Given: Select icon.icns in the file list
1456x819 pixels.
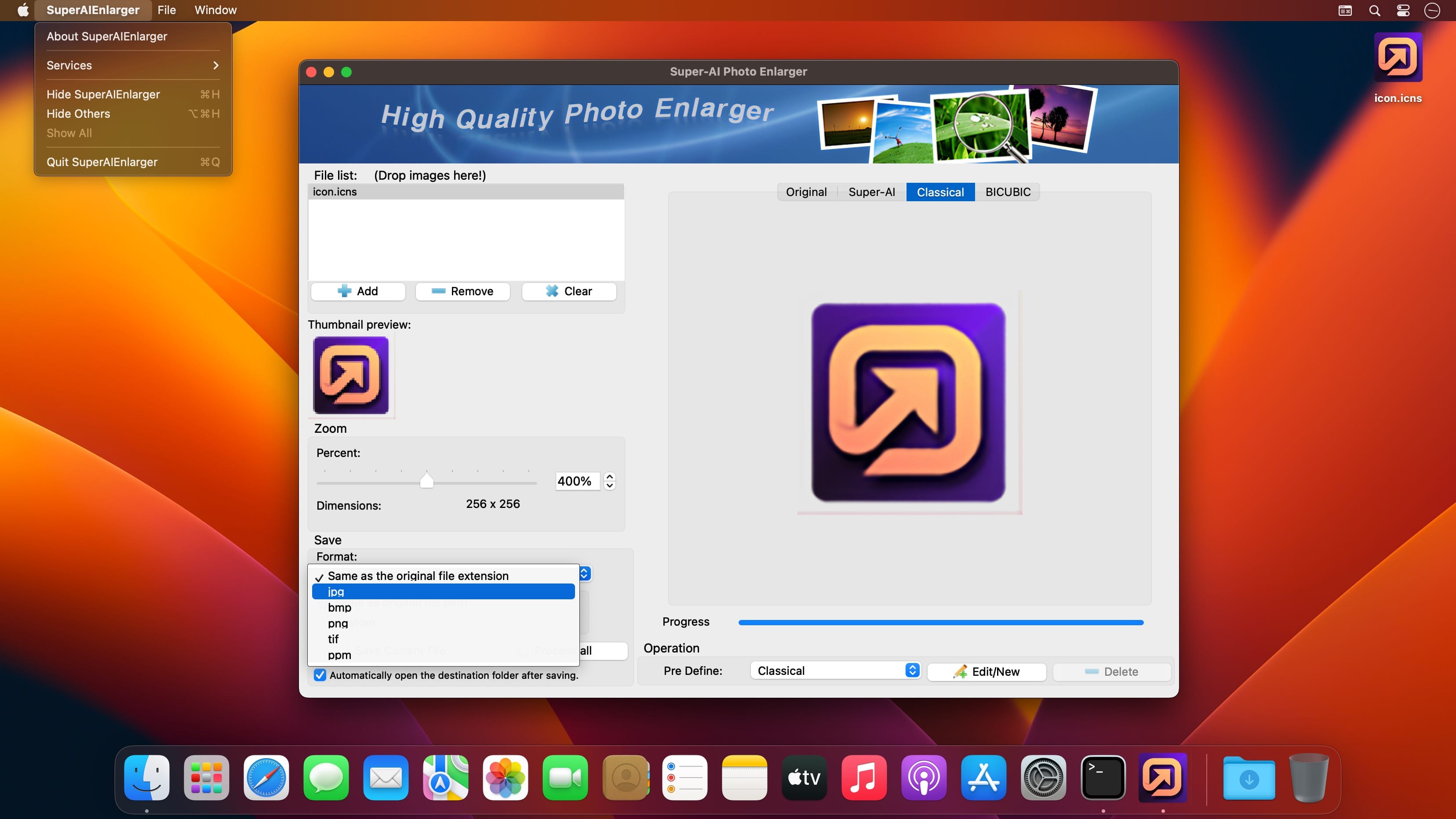Looking at the screenshot, I should click(466, 192).
